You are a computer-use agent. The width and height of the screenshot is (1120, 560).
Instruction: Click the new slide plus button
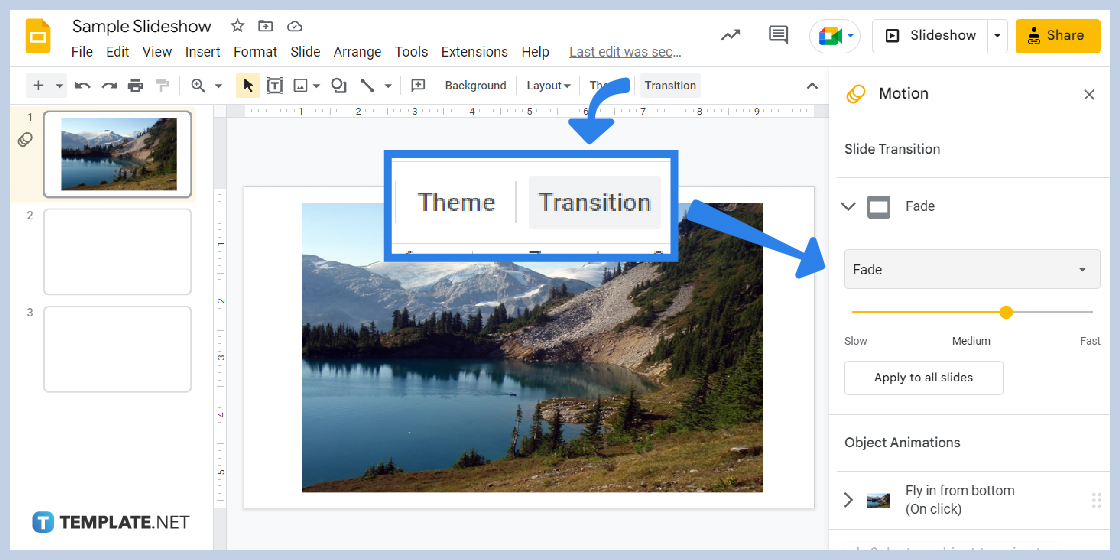point(39,86)
